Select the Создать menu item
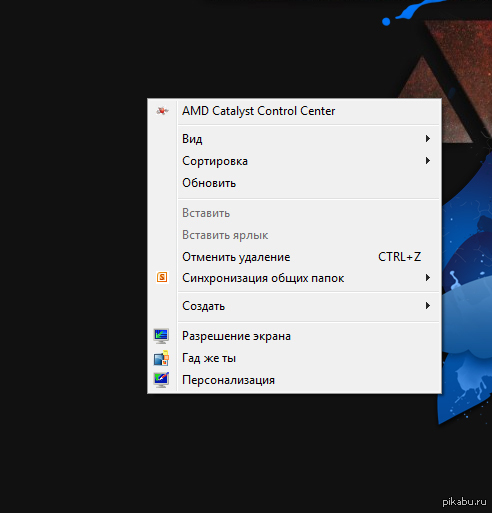The height and width of the screenshot is (513, 492). [294, 306]
